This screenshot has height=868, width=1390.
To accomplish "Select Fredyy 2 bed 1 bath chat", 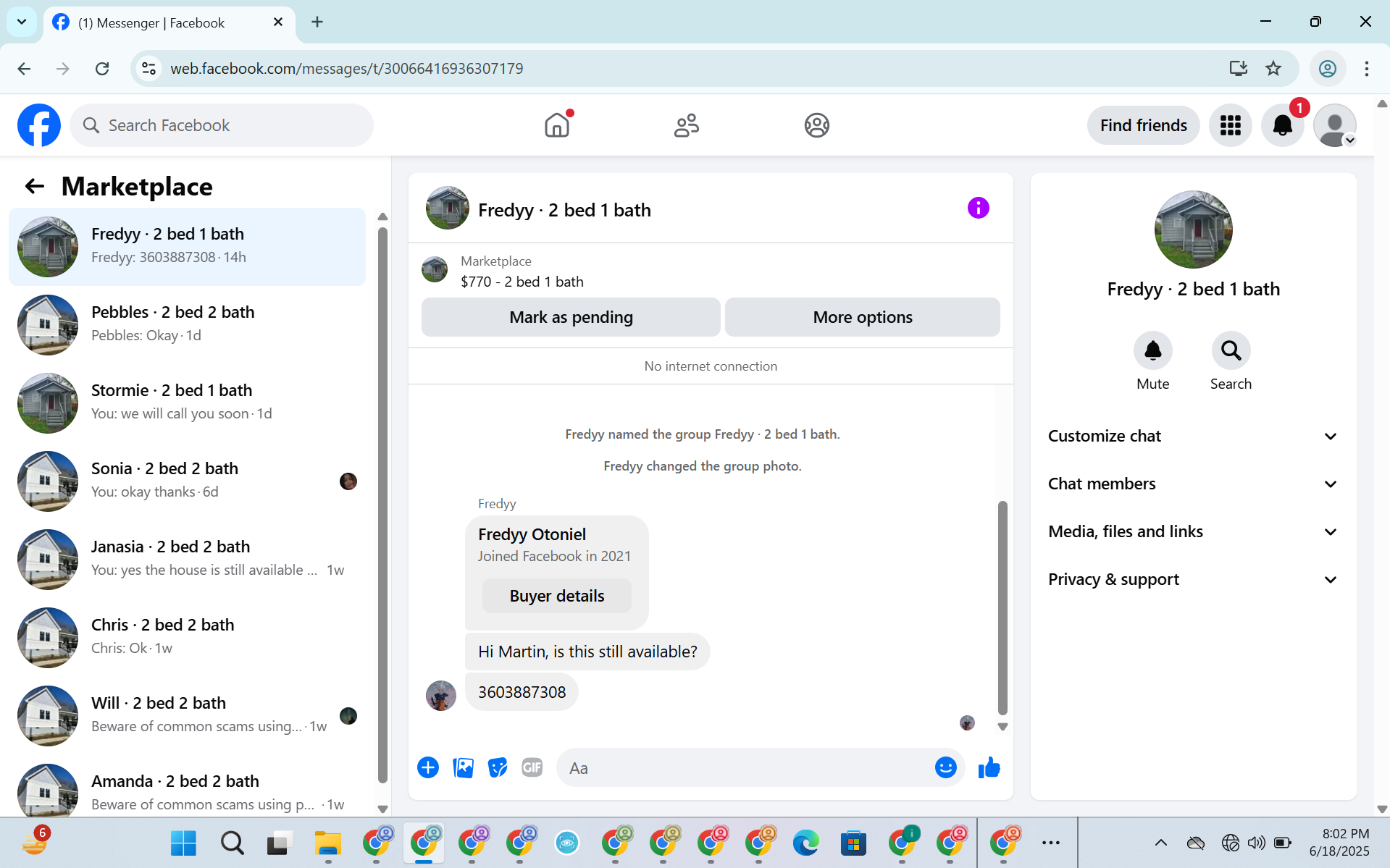I will pos(187,247).
